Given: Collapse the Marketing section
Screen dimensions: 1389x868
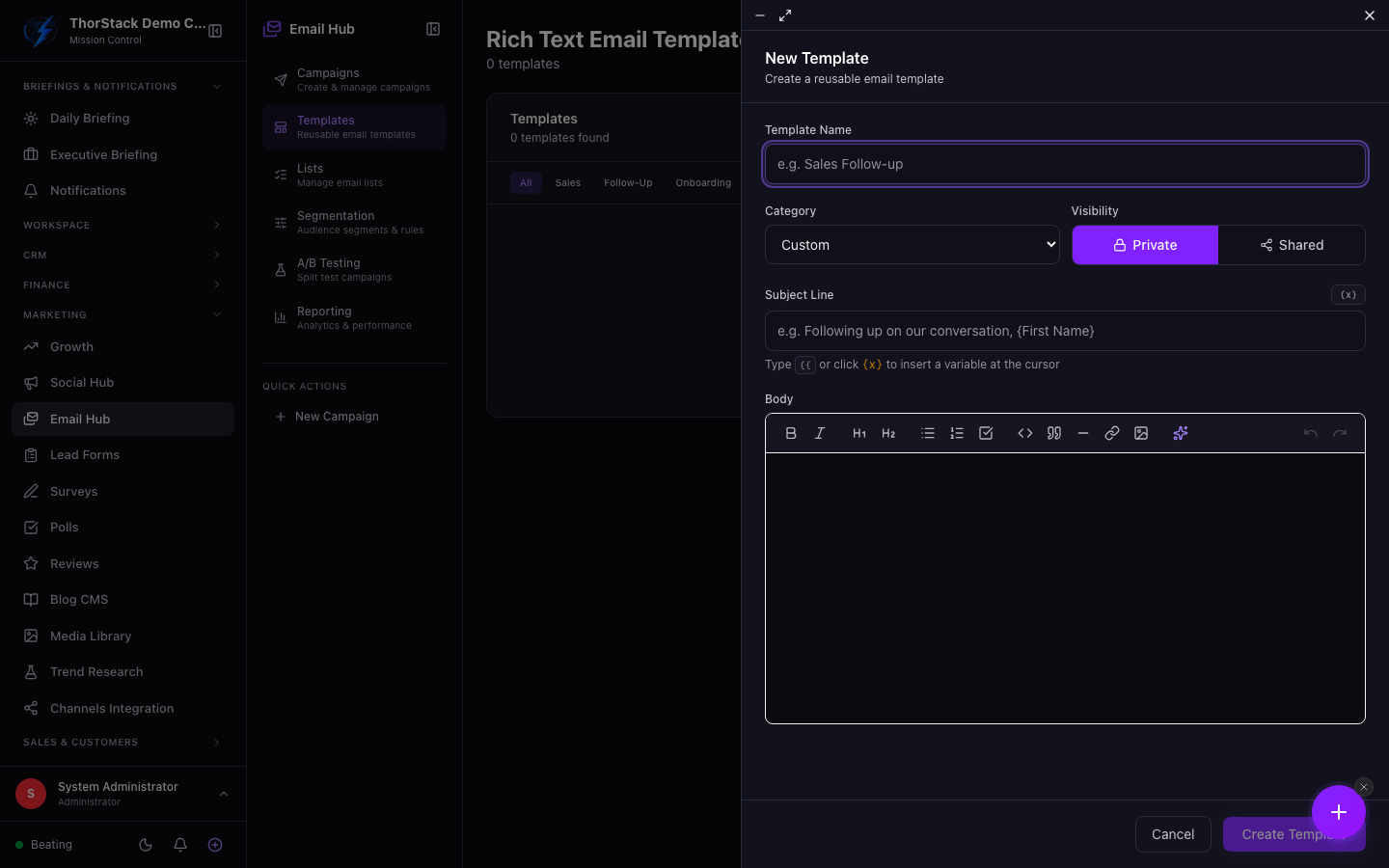Looking at the screenshot, I should (123, 314).
